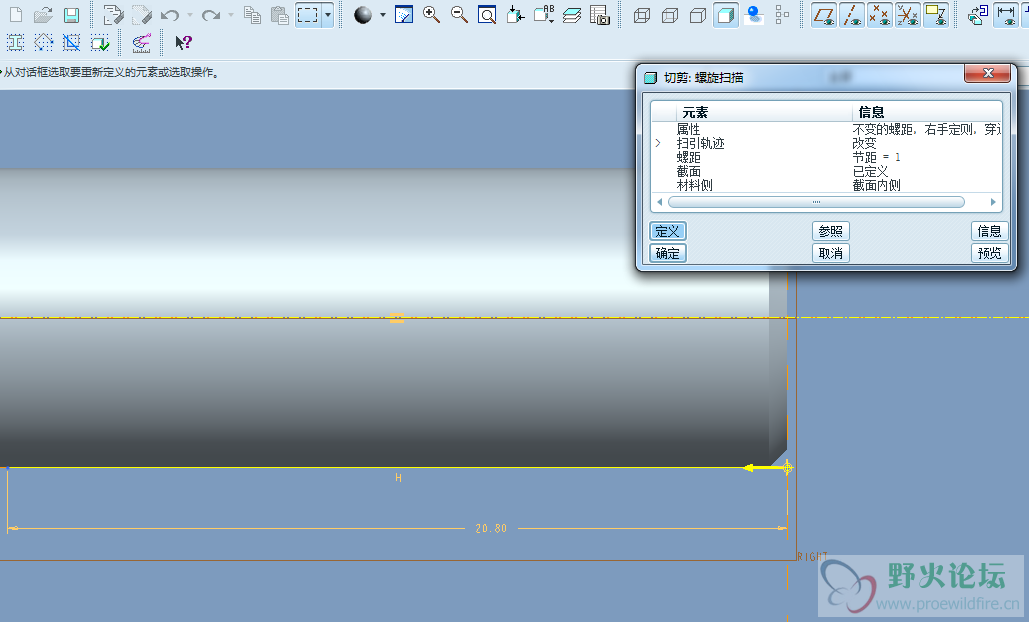
Task: Zoom in with the plus magnifier
Action: pyautogui.click(x=431, y=14)
